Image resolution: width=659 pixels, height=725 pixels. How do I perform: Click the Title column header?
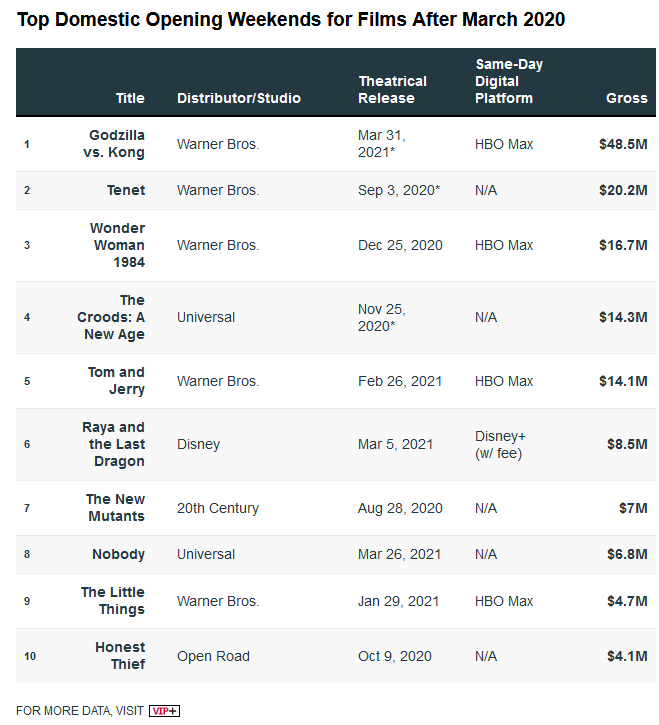tap(130, 98)
